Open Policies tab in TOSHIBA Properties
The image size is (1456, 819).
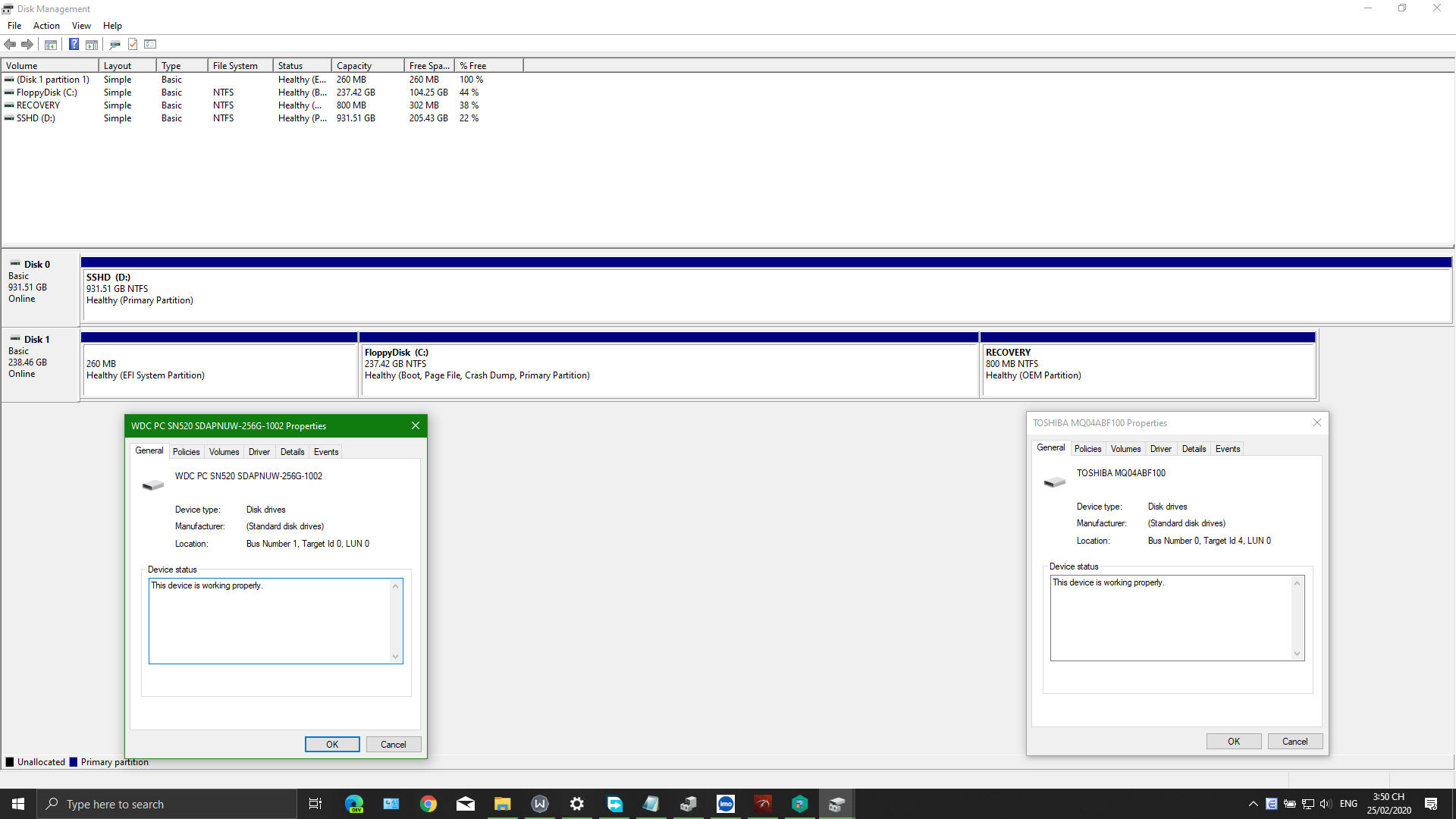1087,449
